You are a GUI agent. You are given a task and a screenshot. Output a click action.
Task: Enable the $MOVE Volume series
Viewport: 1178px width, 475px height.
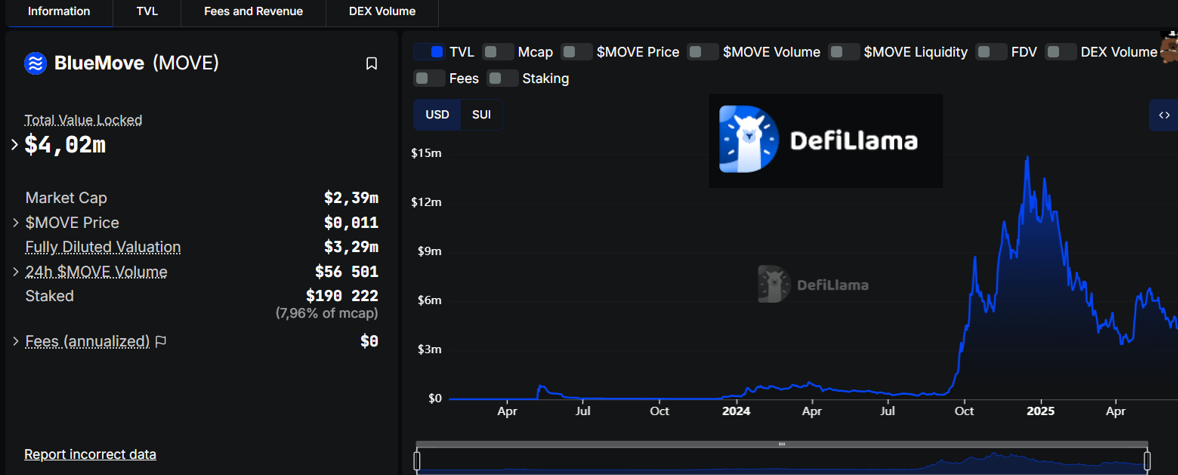pyautogui.click(x=704, y=52)
